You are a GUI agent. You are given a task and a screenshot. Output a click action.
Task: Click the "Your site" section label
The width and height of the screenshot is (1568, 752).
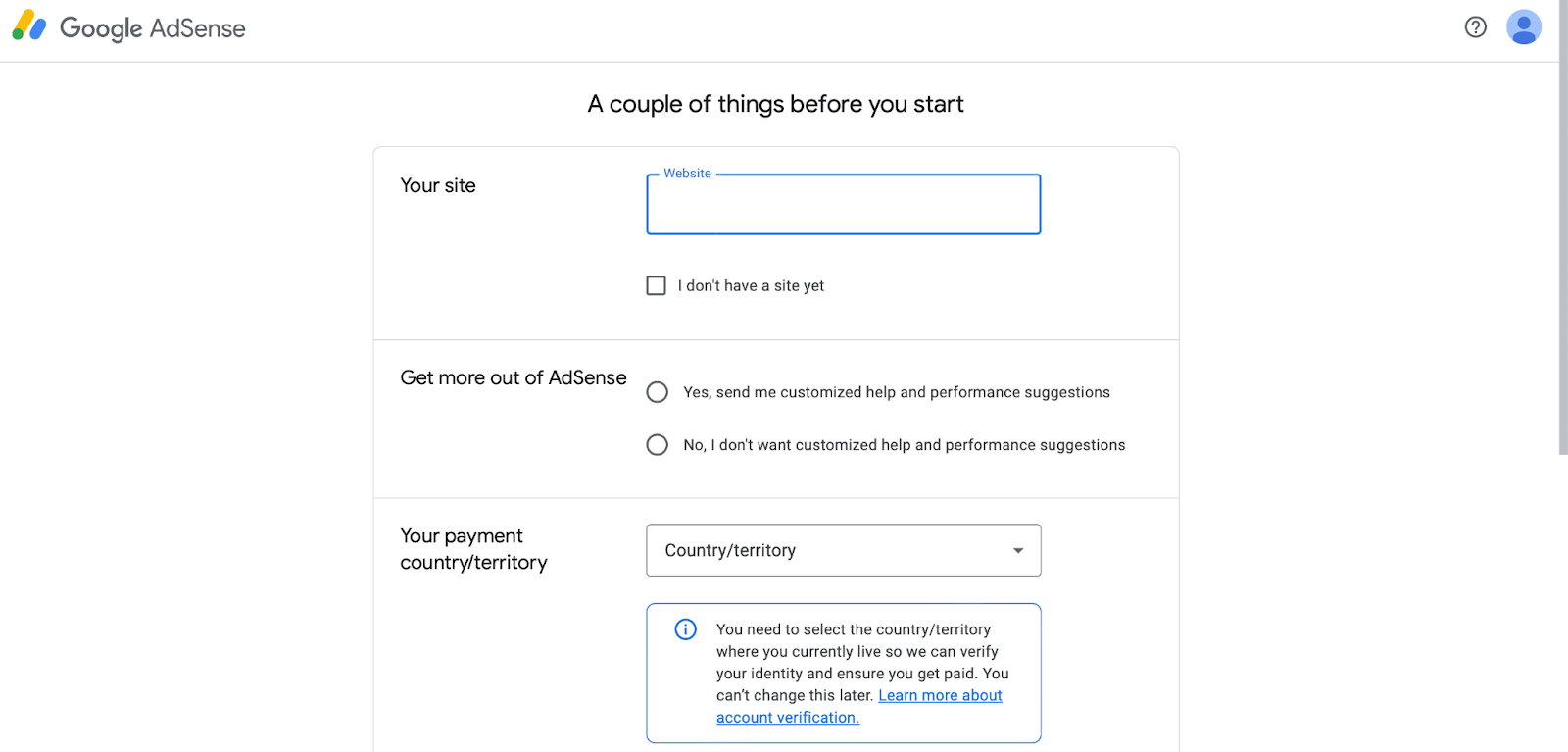click(438, 185)
